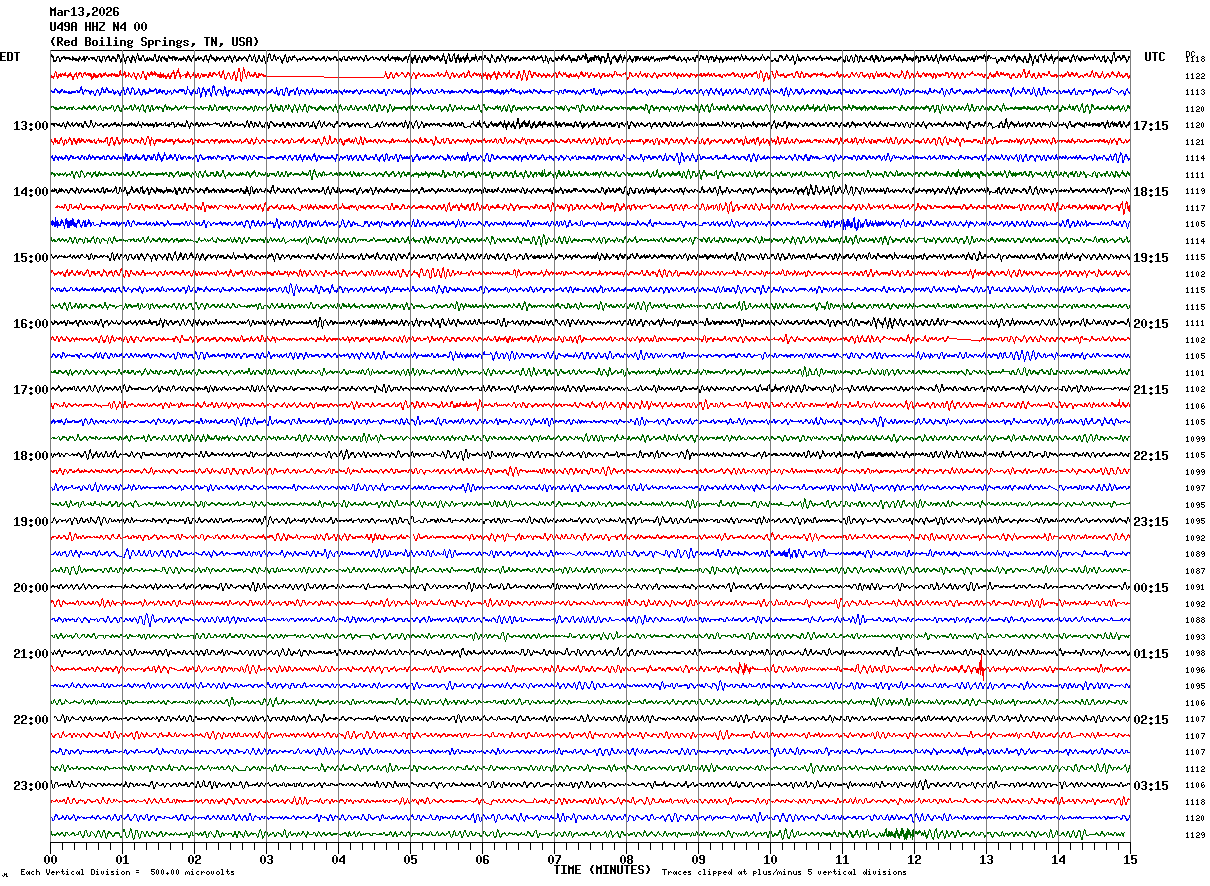
Task: Select the 22:00 EDT time label
Action: coord(30,720)
